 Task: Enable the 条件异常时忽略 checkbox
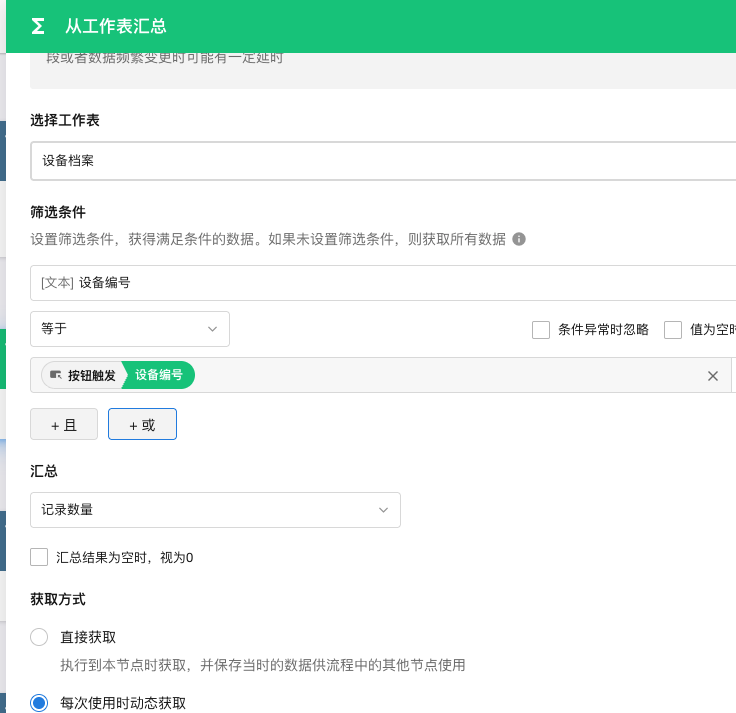[x=541, y=330]
